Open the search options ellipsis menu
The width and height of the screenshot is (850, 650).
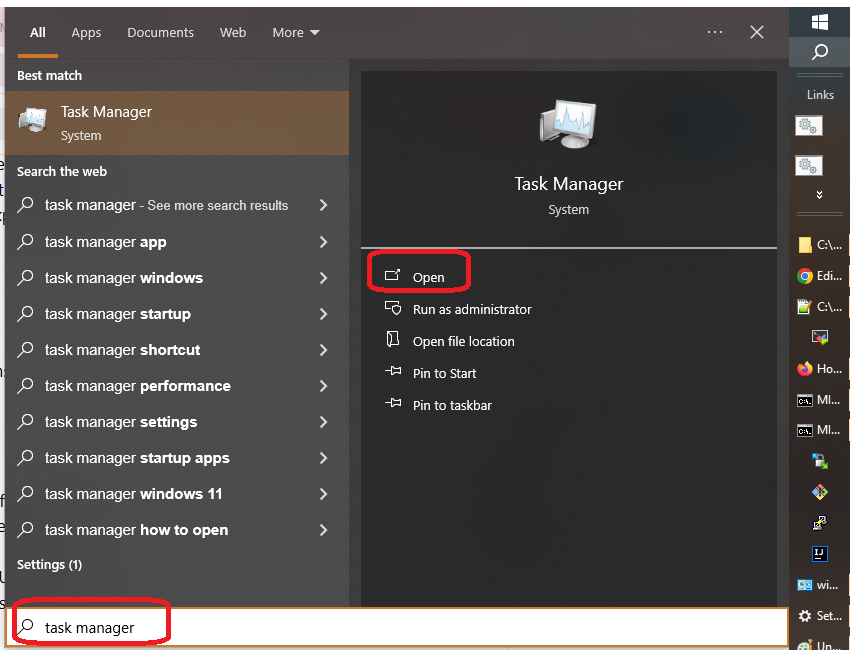(714, 32)
